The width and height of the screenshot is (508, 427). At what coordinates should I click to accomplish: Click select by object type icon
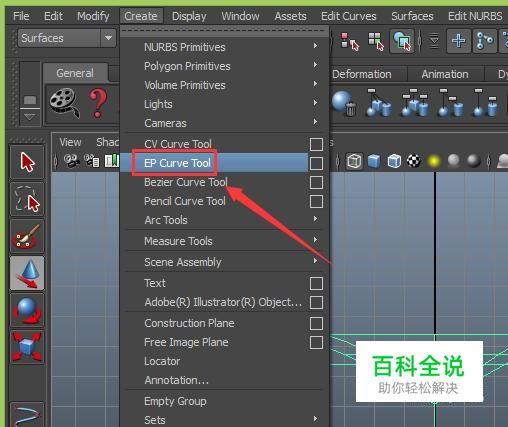click(376, 41)
